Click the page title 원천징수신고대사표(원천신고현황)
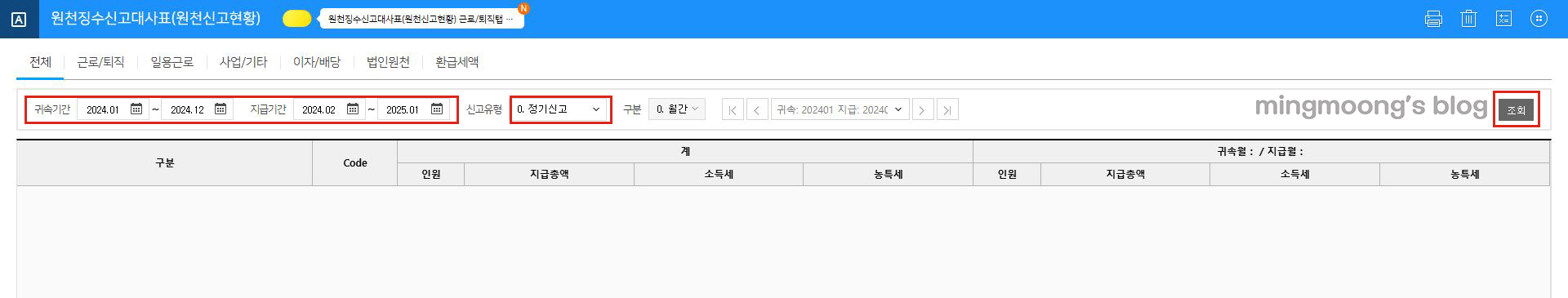 155,18
